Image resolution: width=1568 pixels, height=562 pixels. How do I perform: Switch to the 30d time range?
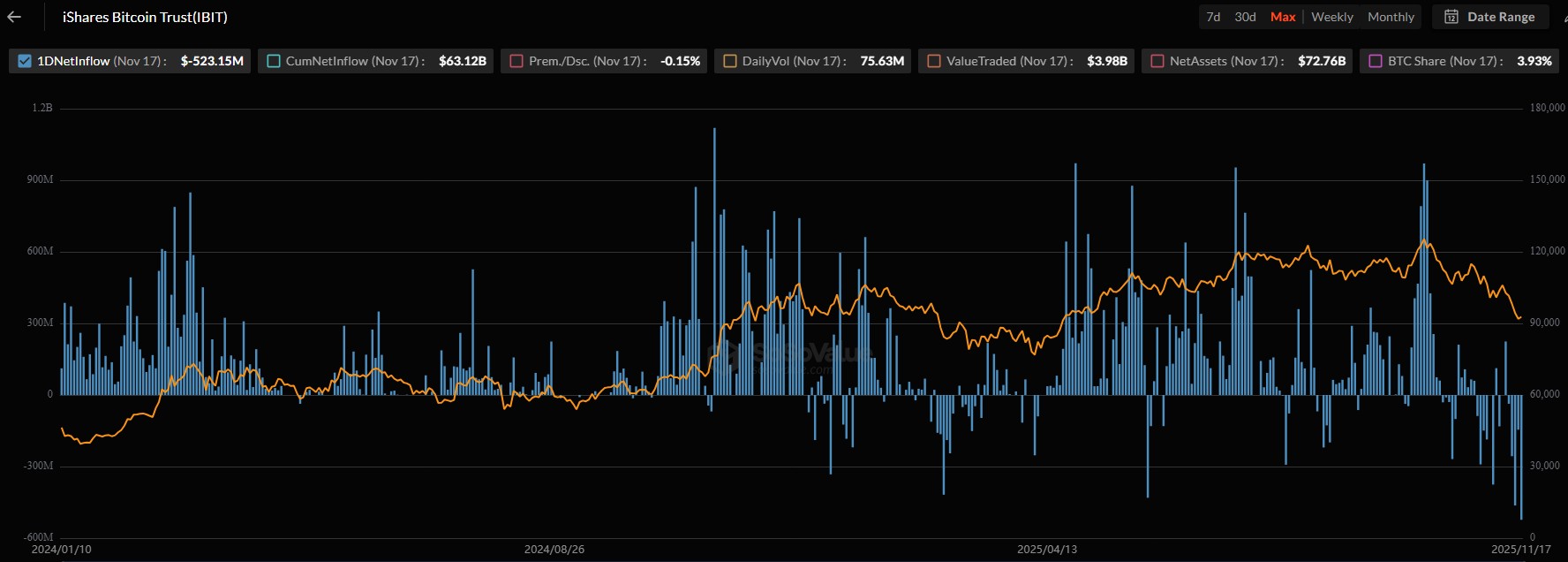[x=1245, y=17]
